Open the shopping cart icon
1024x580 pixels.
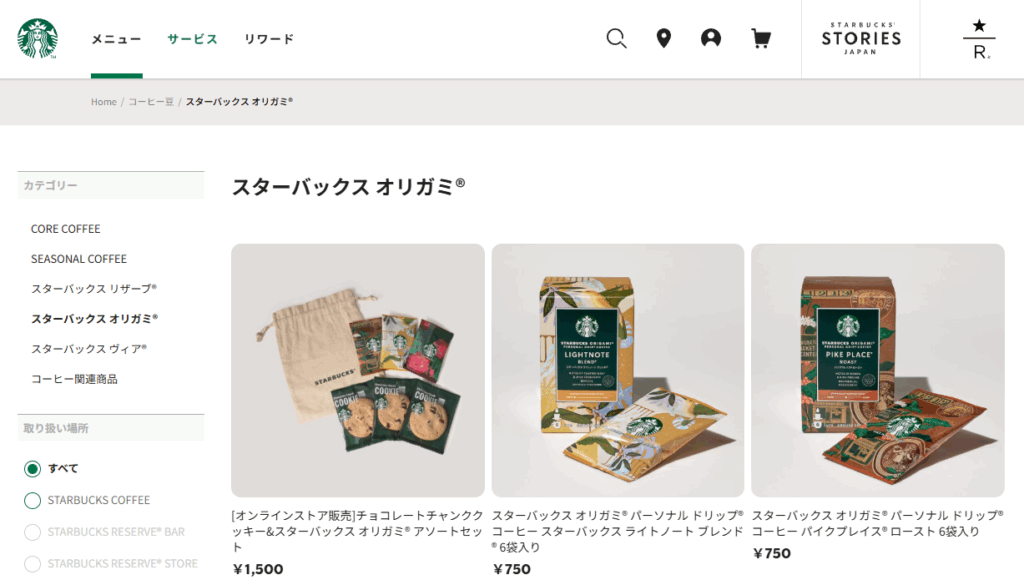tap(761, 39)
